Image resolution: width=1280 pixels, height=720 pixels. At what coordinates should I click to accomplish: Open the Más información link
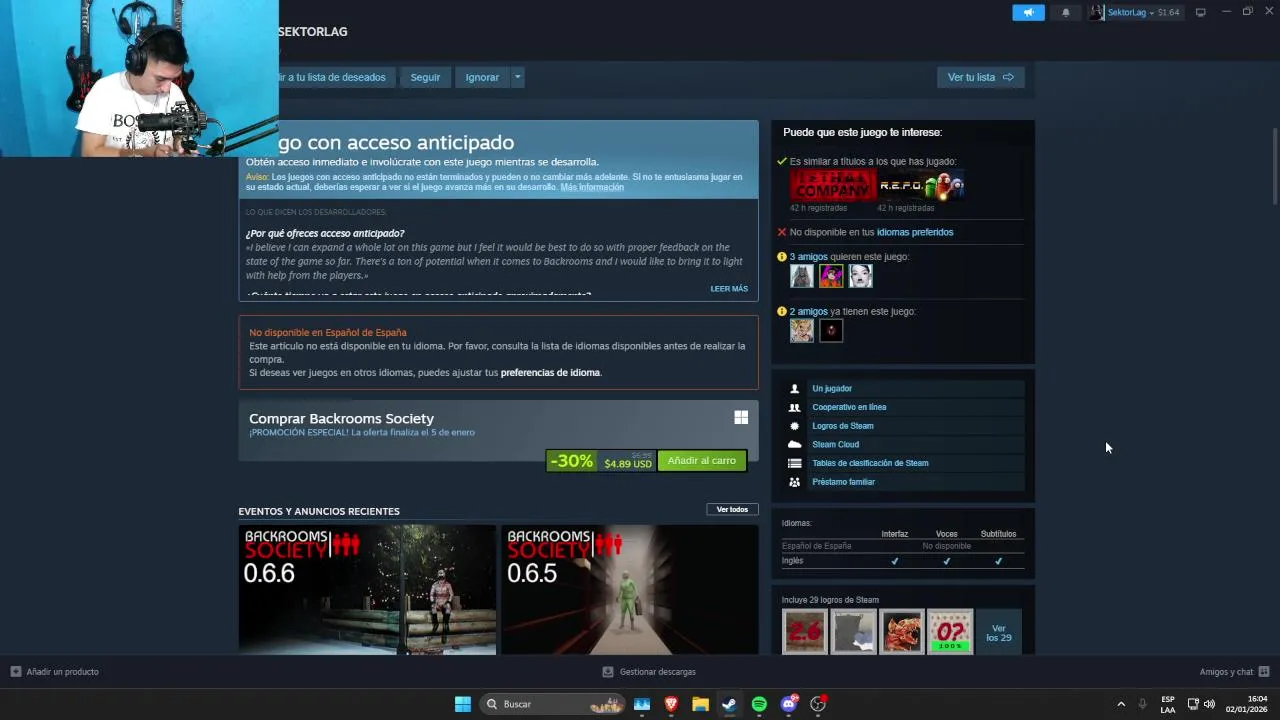pos(592,188)
